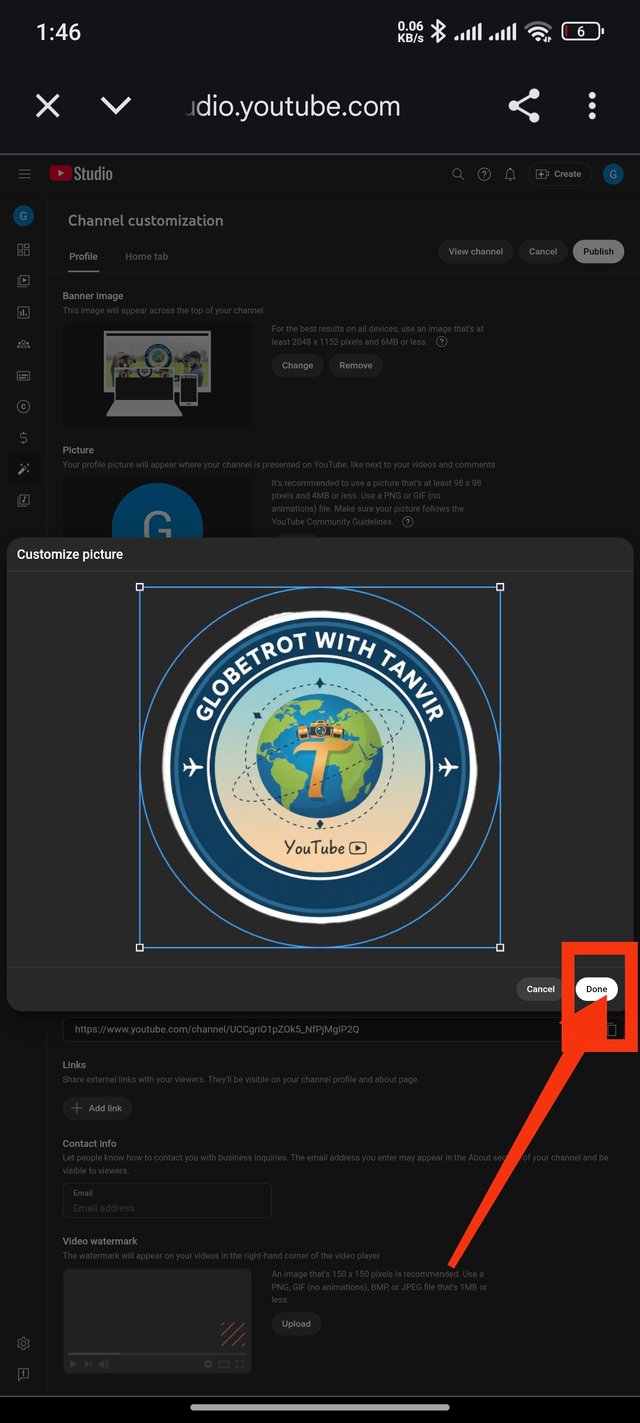The image size is (640, 1423).
Task: Click Remove for the banner image
Action: coord(355,366)
